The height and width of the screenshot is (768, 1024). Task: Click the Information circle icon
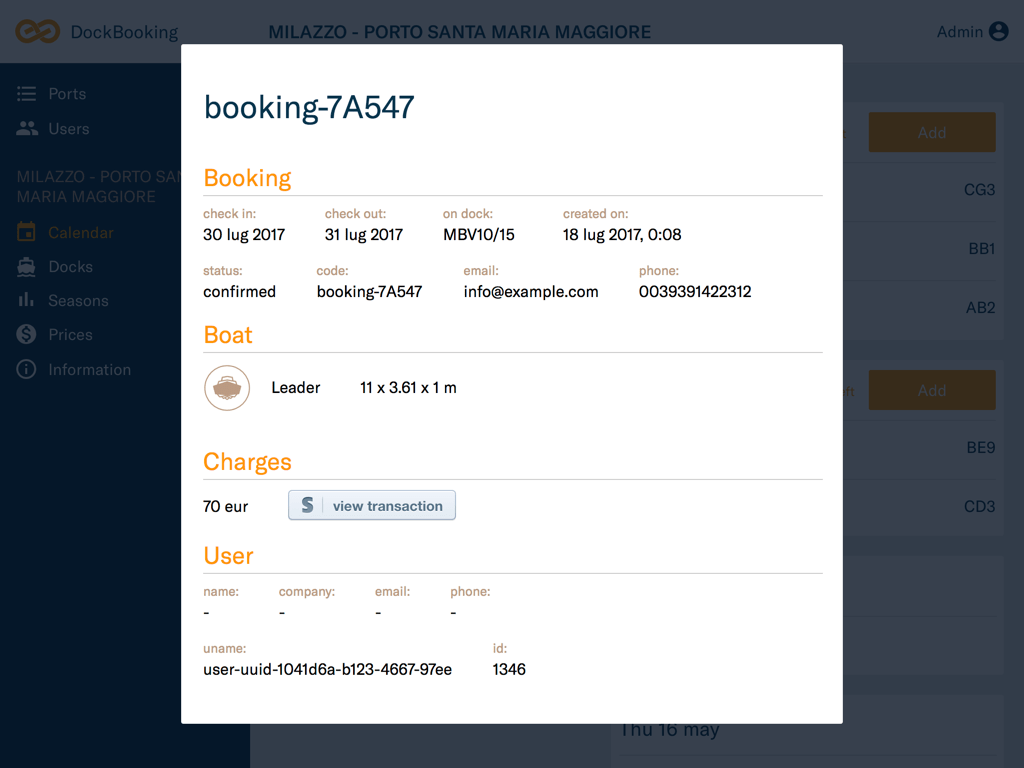pyautogui.click(x=26, y=370)
